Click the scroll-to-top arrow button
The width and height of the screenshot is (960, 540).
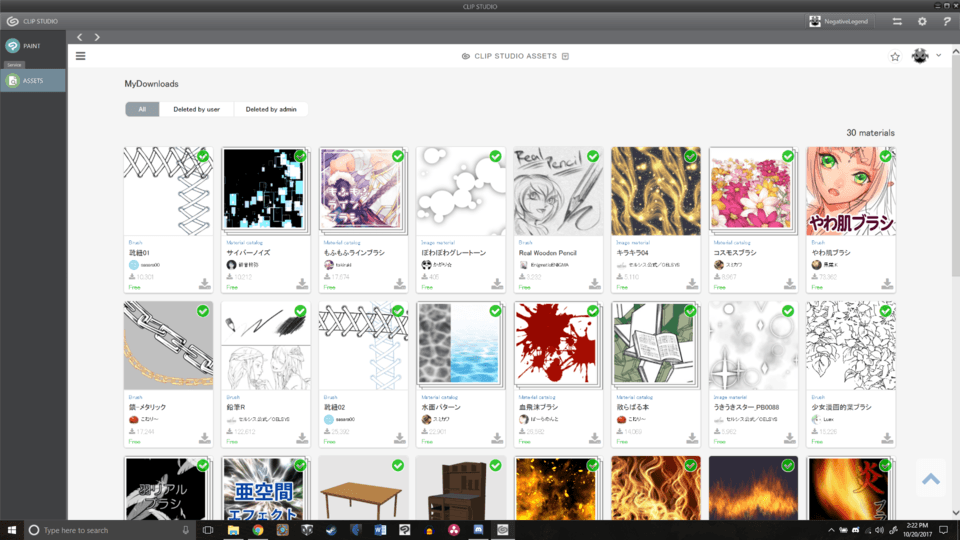930,479
